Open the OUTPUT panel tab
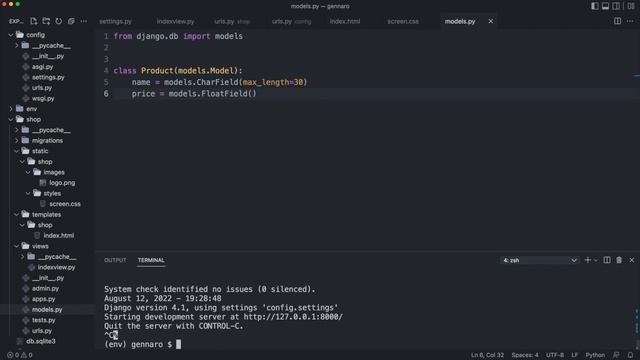640x360 pixels. click(115, 260)
